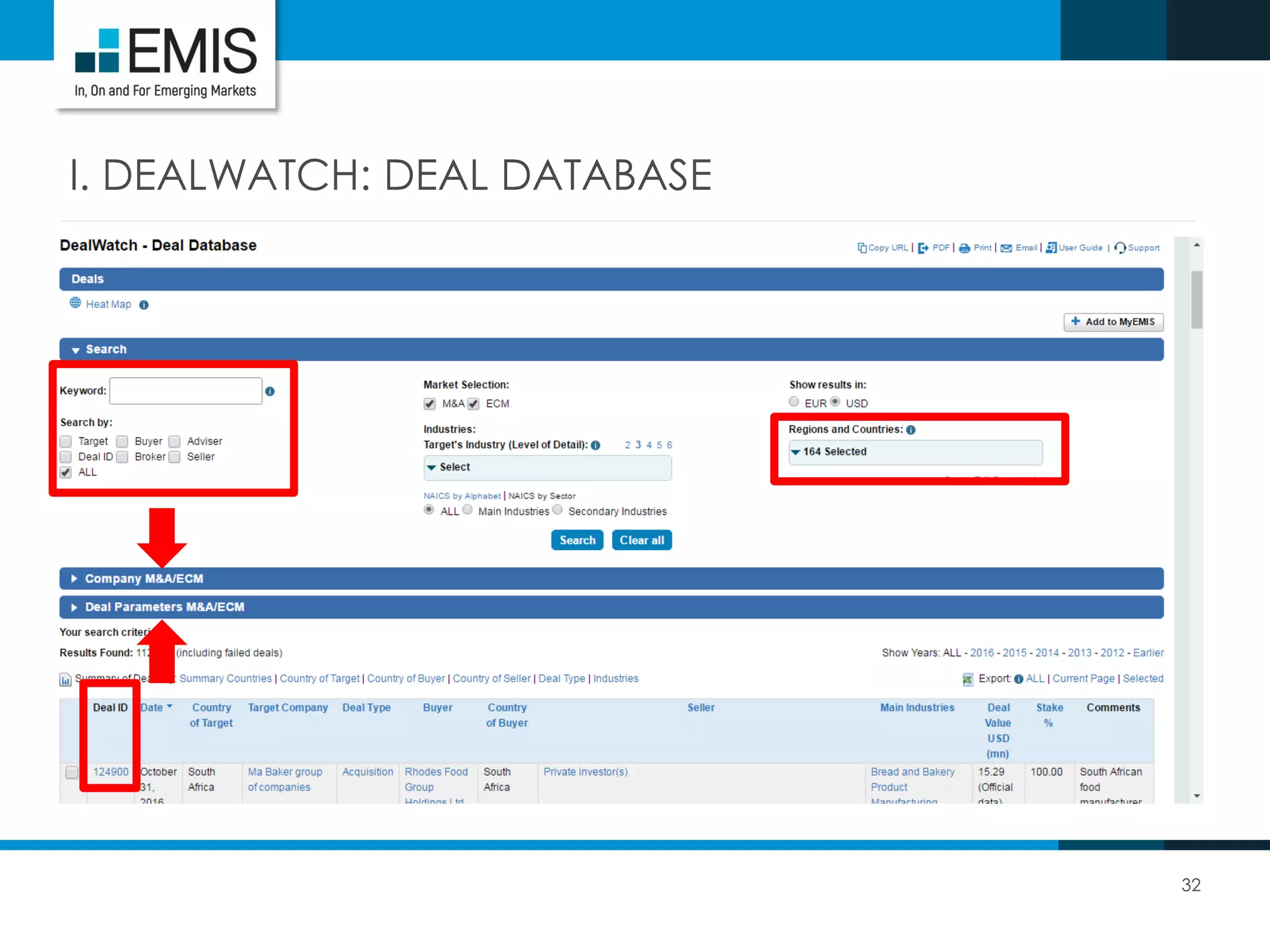Filter results to year 2016

(x=982, y=653)
